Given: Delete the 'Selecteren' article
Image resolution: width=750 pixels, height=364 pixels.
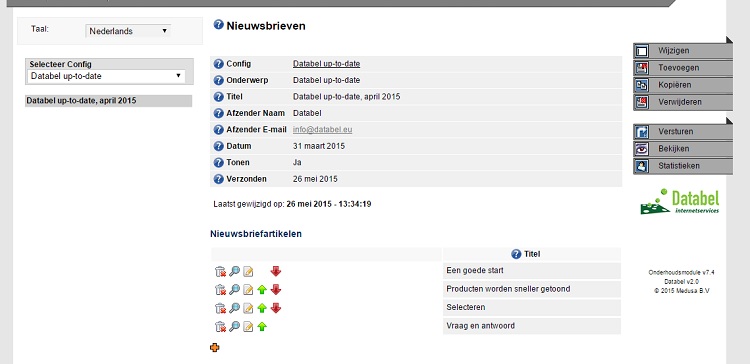Looking at the screenshot, I should click(220, 309).
